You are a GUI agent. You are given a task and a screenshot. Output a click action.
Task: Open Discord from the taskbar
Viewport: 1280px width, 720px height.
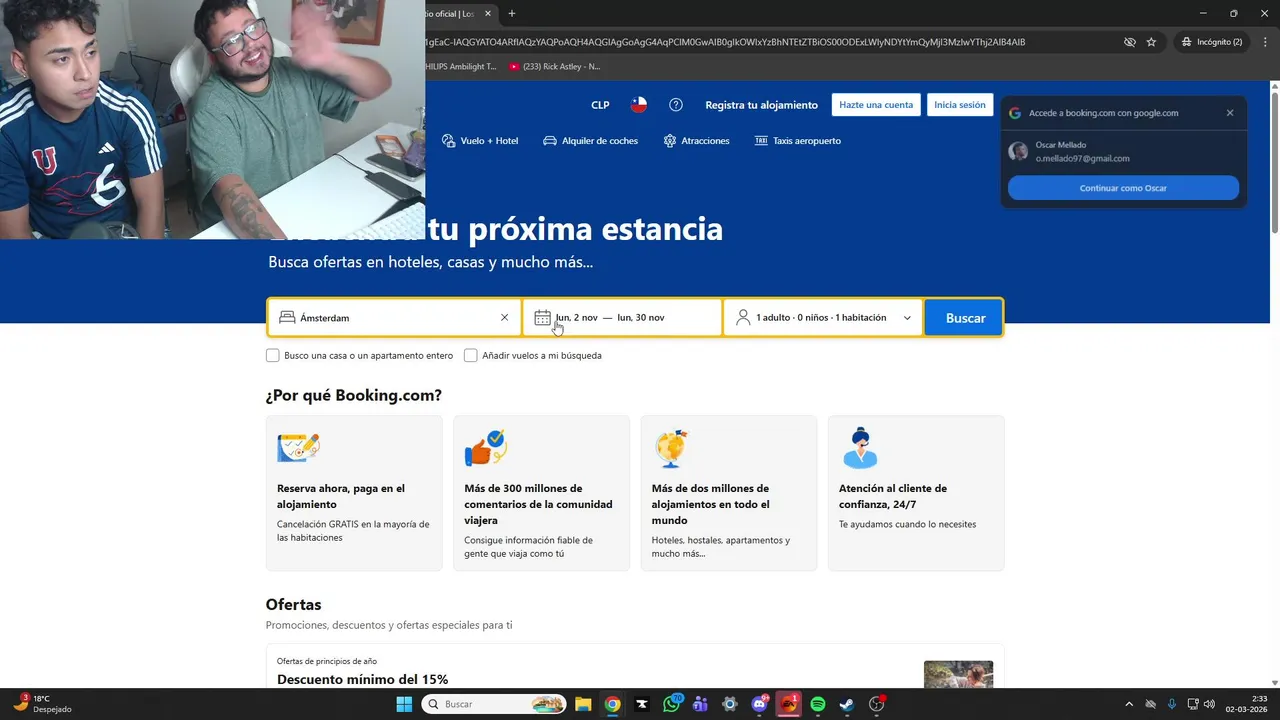tap(759, 704)
